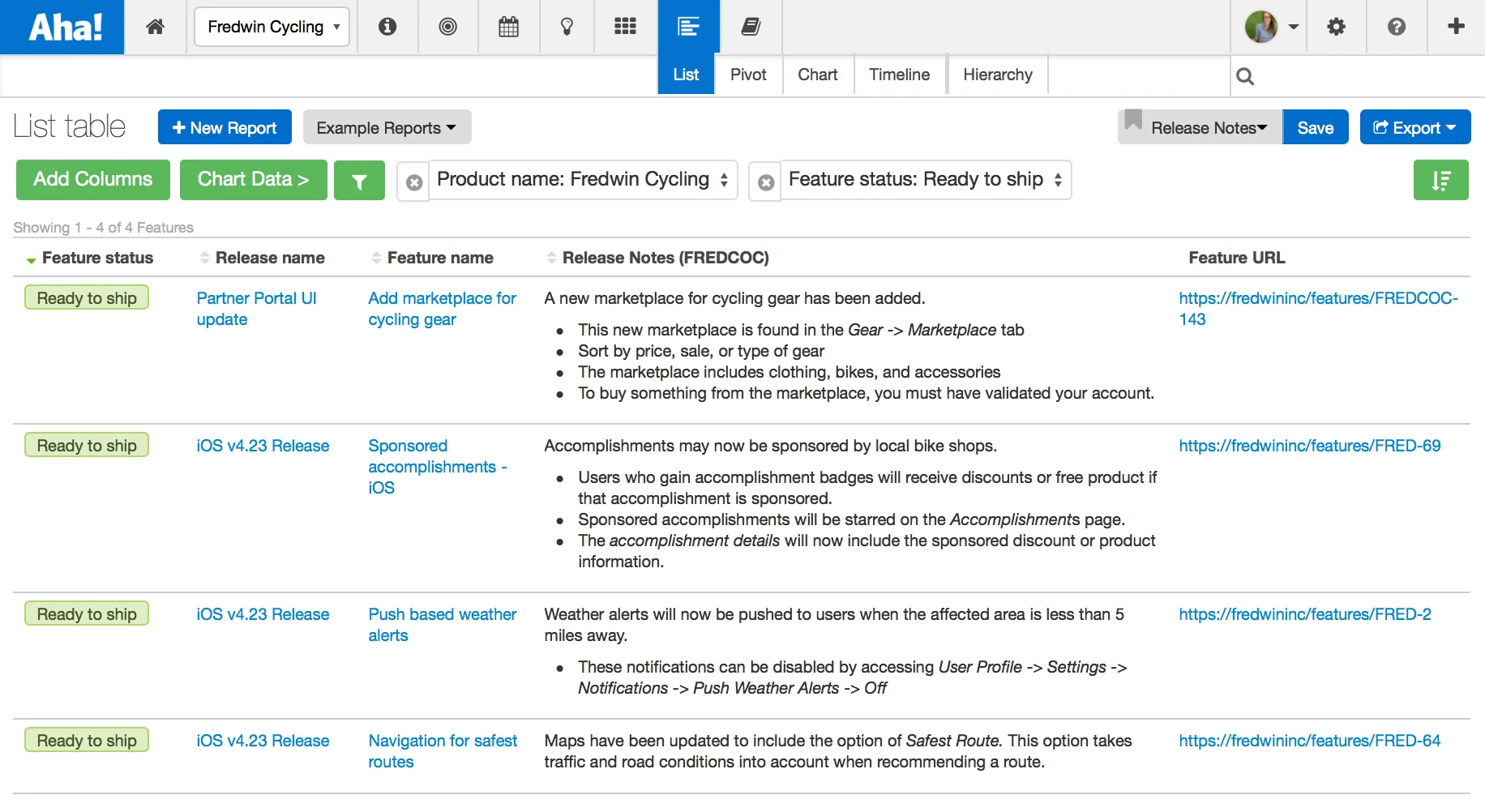Switch to the List tab
This screenshot has width=1485, height=812.
pos(686,75)
